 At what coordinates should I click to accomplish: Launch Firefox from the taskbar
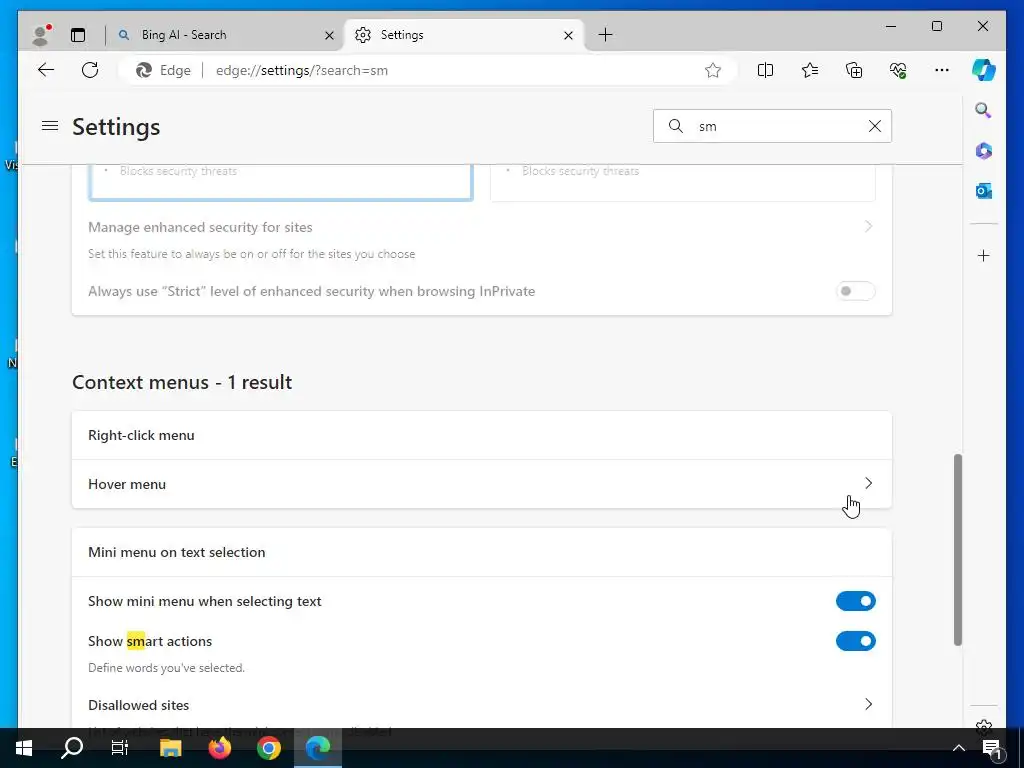point(219,748)
